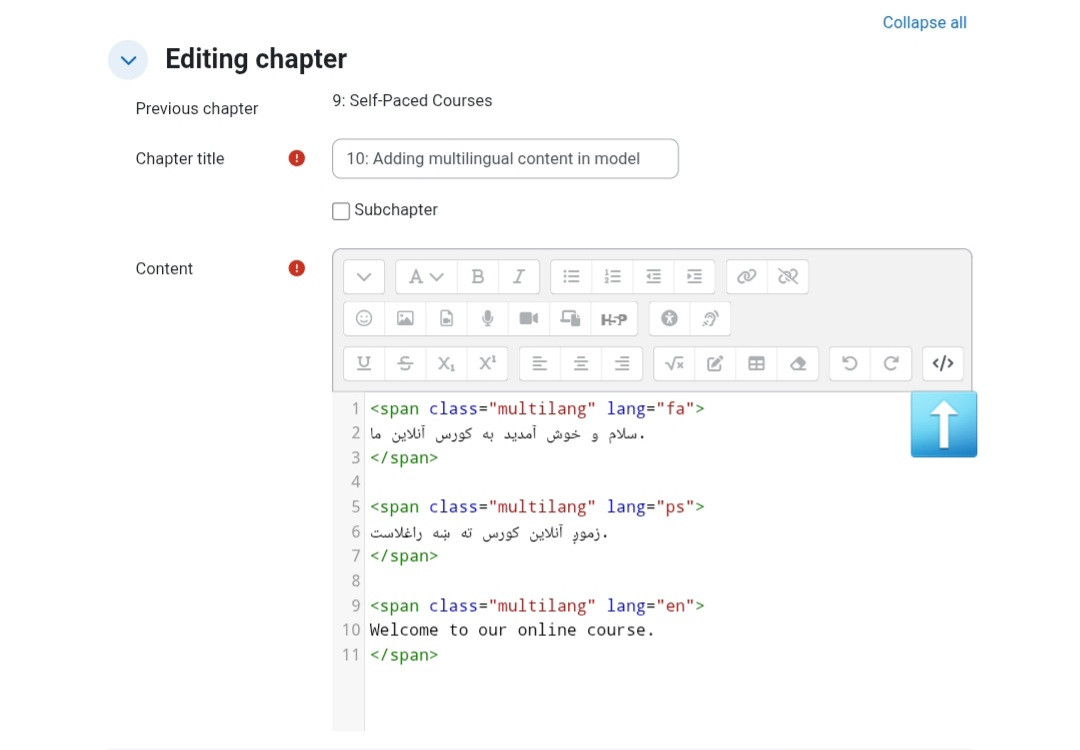Toggle the editor toolbar expand arrow
This screenshot has height=750, width=1080.
coord(364,277)
